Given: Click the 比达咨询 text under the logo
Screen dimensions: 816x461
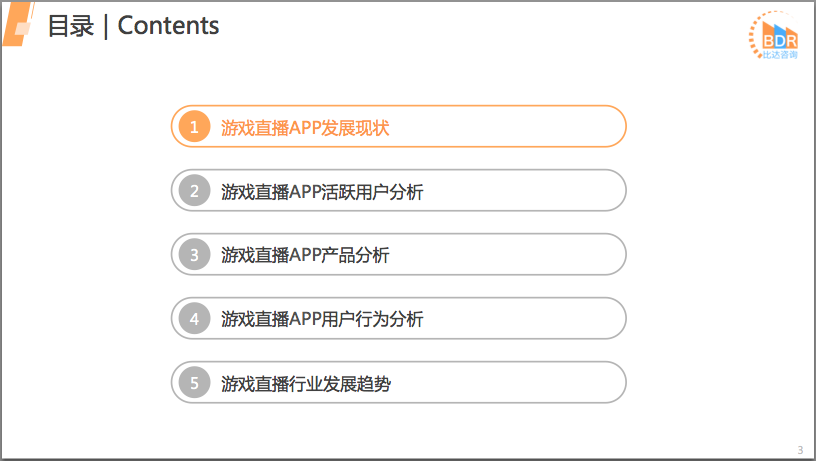Looking at the screenshot, I should 776,55.
